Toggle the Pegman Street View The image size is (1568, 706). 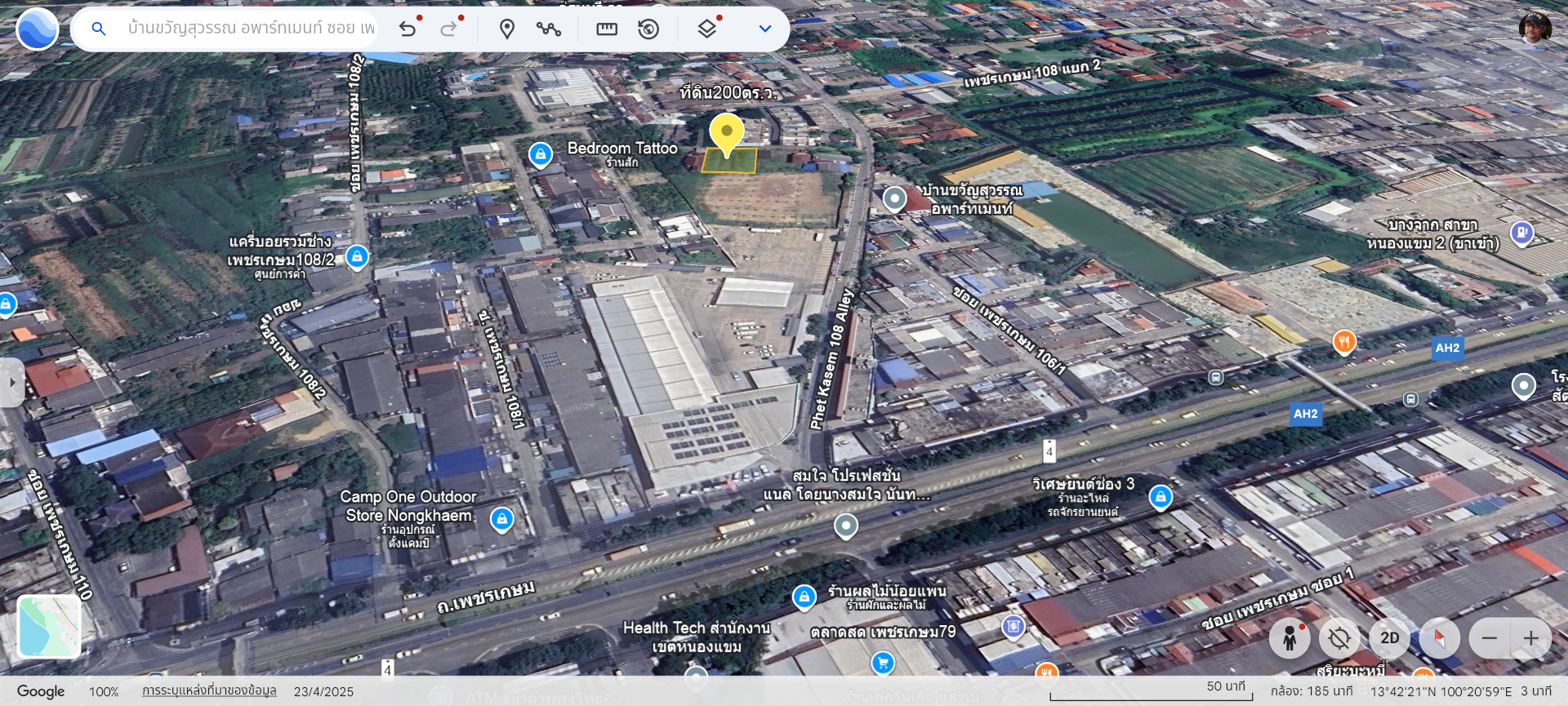pos(1290,638)
